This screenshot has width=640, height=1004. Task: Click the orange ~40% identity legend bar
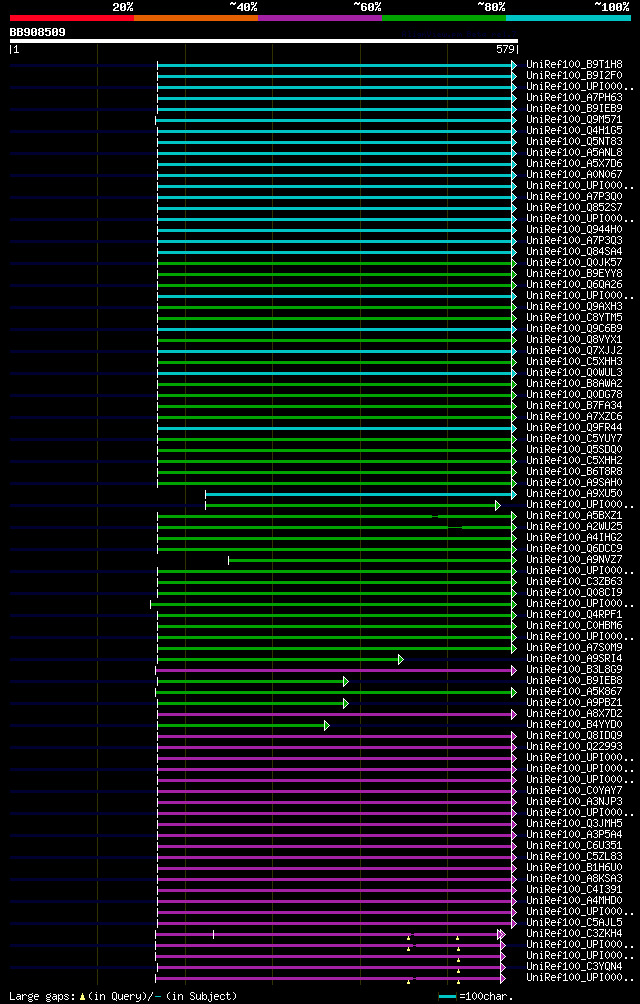(x=196, y=18)
